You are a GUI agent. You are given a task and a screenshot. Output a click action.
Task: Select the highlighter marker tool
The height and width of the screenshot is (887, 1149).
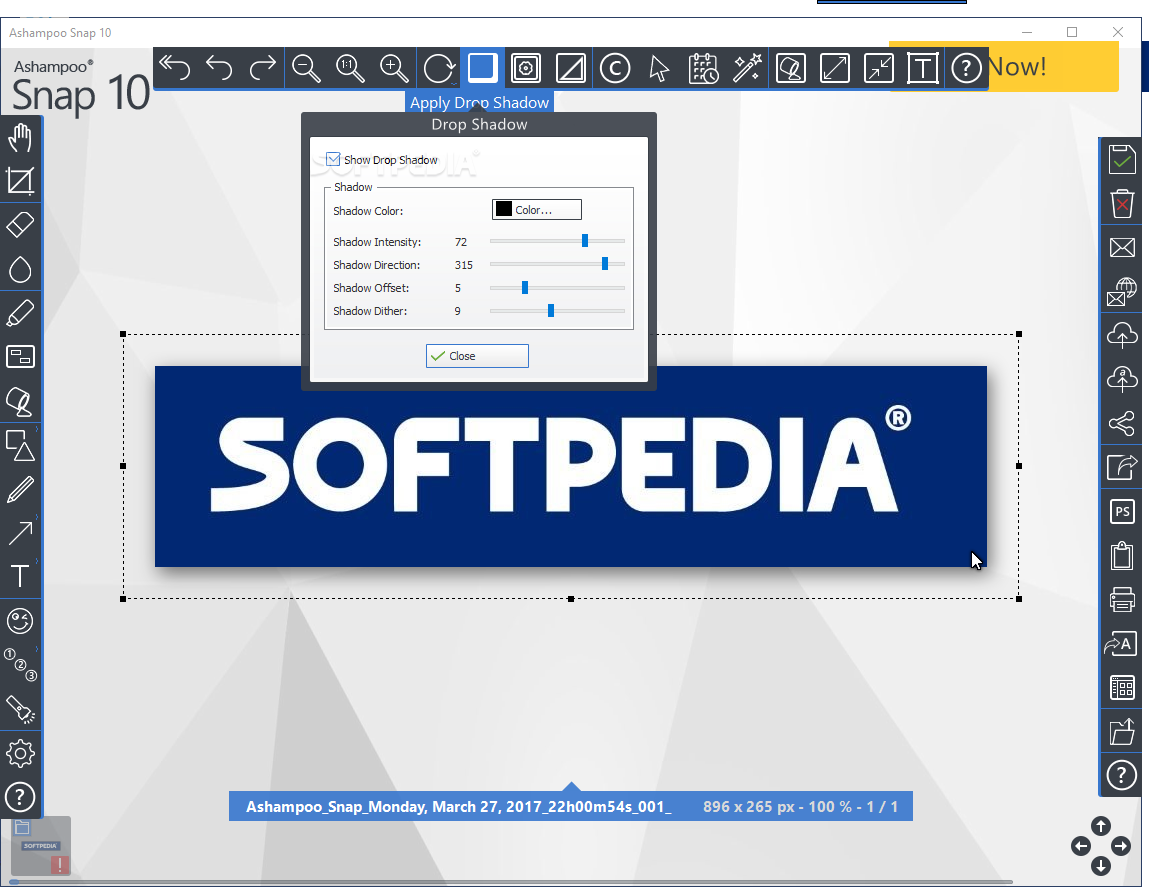(x=21, y=313)
